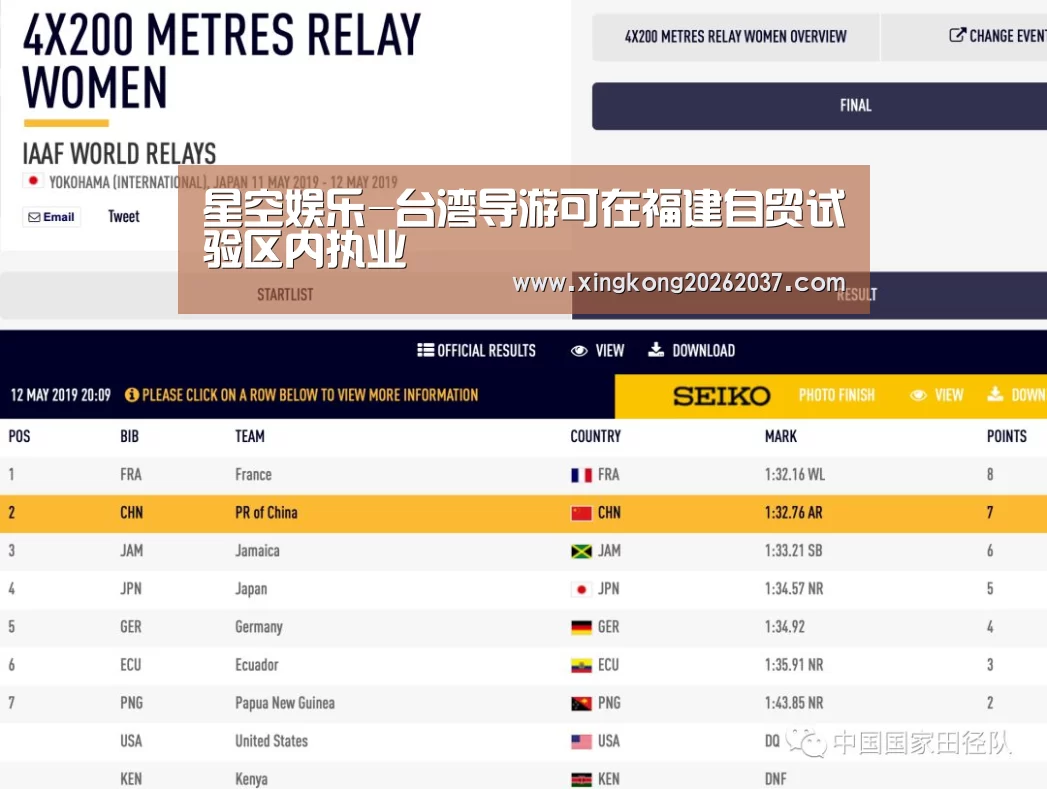Open the 4x200 Metres Relay Women Overview tab
This screenshot has width=1047, height=789.
click(x=735, y=37)
